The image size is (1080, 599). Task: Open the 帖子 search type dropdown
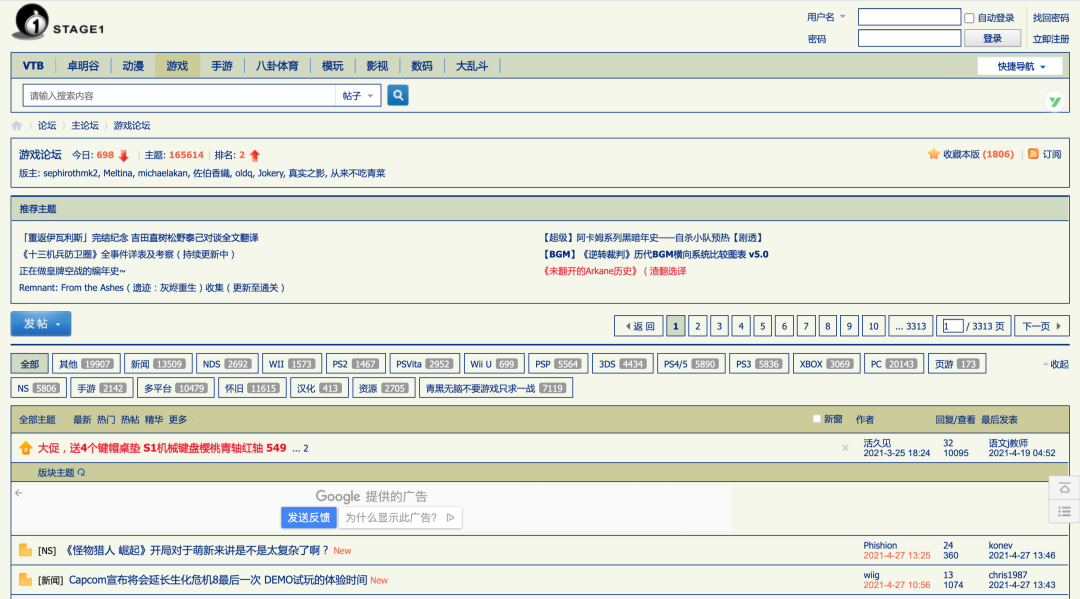point(357,96)
